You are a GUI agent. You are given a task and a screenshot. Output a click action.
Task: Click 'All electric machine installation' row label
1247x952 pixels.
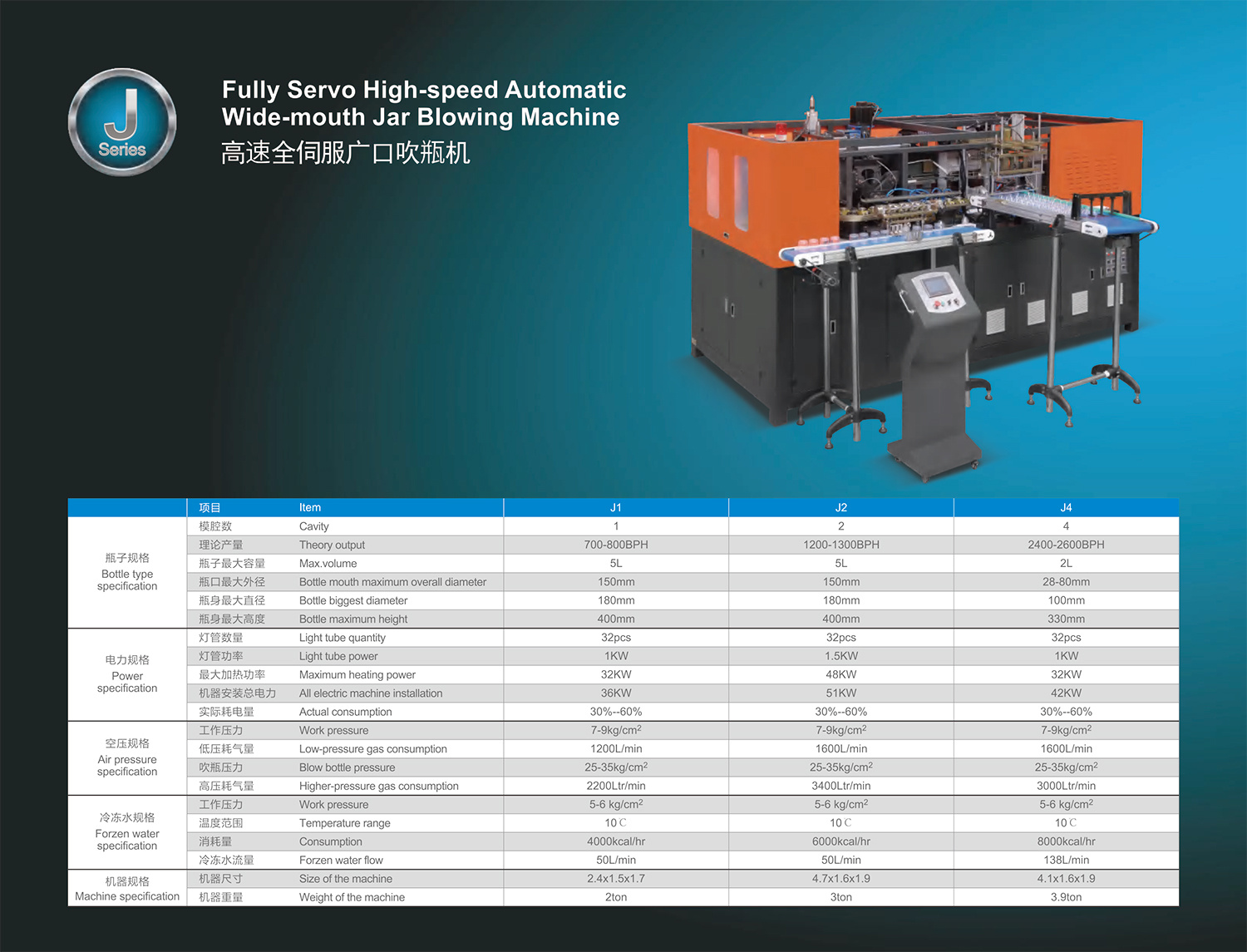pyautogui.click(x=371, y=693)
